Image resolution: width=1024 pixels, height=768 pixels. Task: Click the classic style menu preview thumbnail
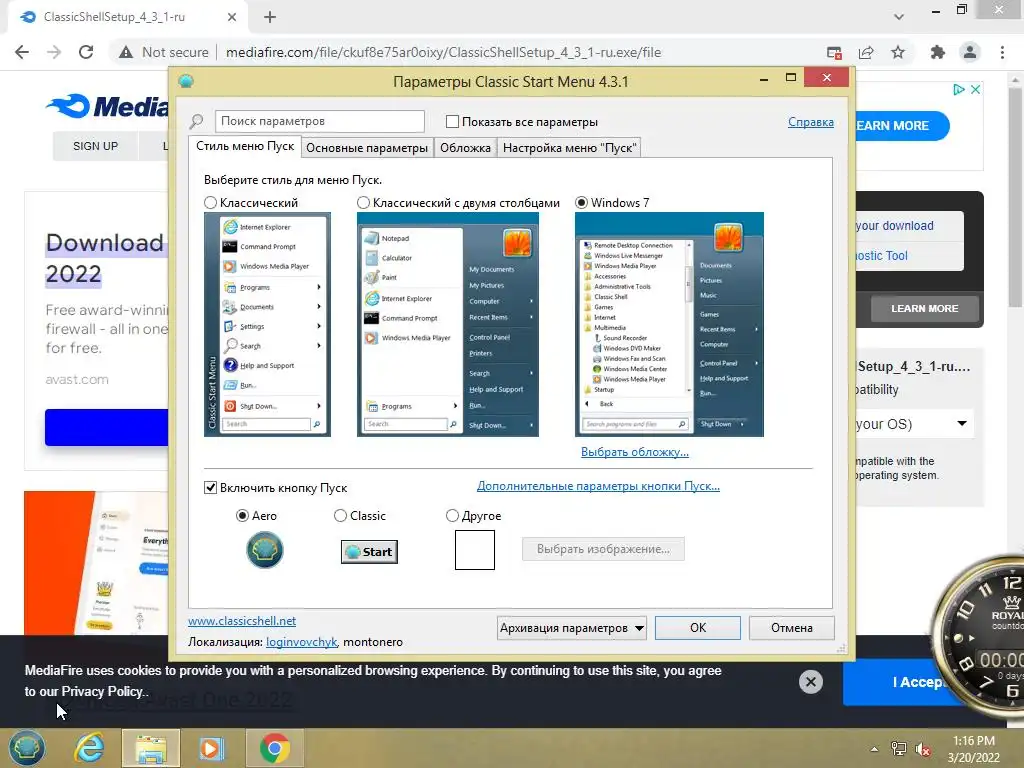[267, 325]
